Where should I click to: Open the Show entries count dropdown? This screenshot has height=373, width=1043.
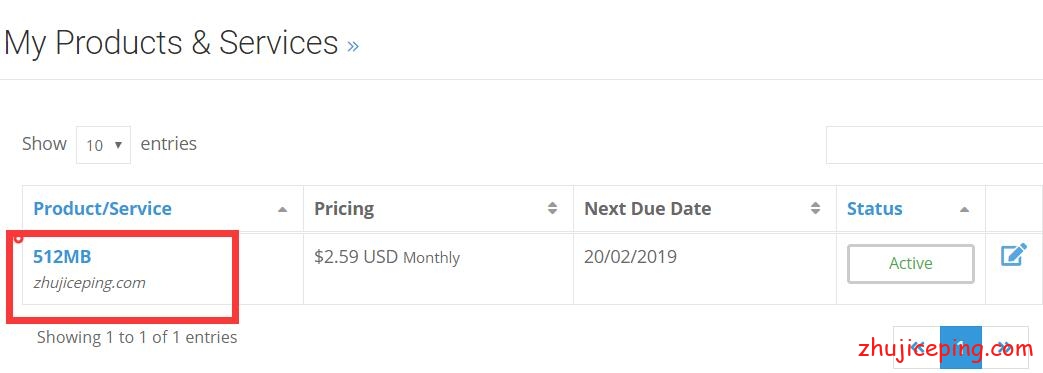(x=103, y=144)
